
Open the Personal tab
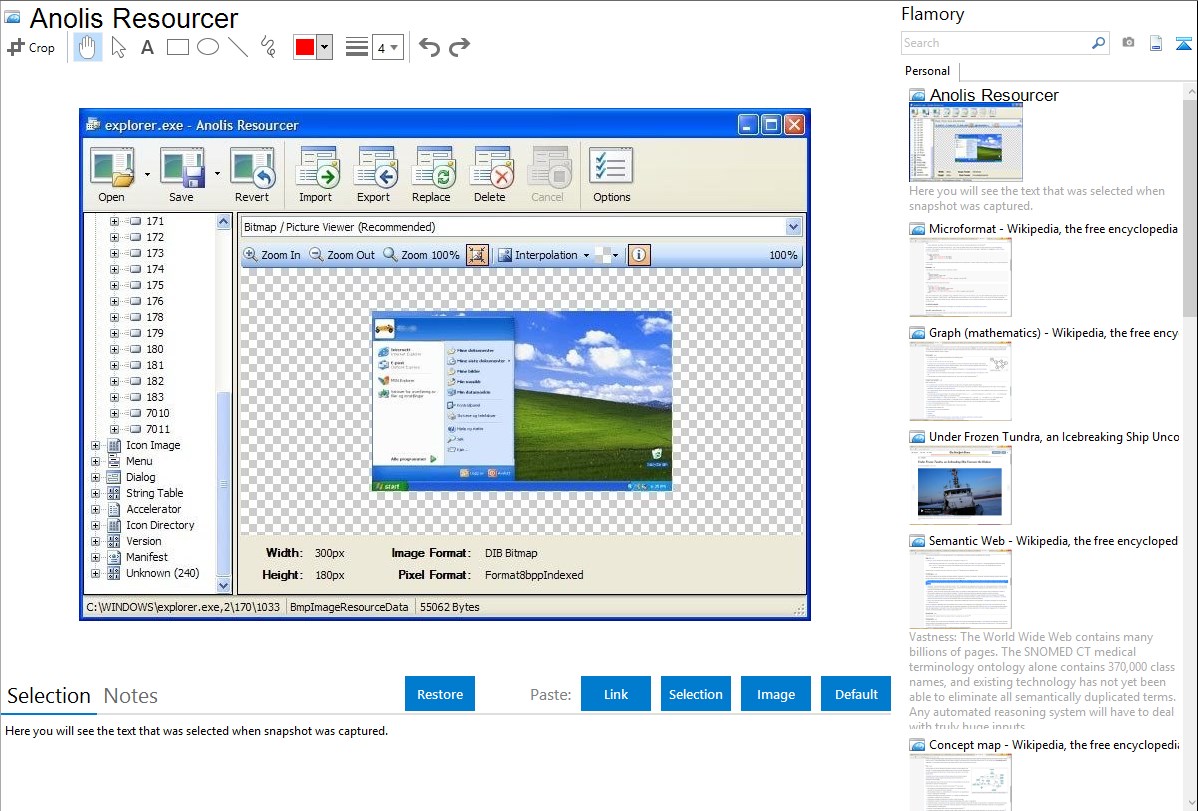coord(928,71)
